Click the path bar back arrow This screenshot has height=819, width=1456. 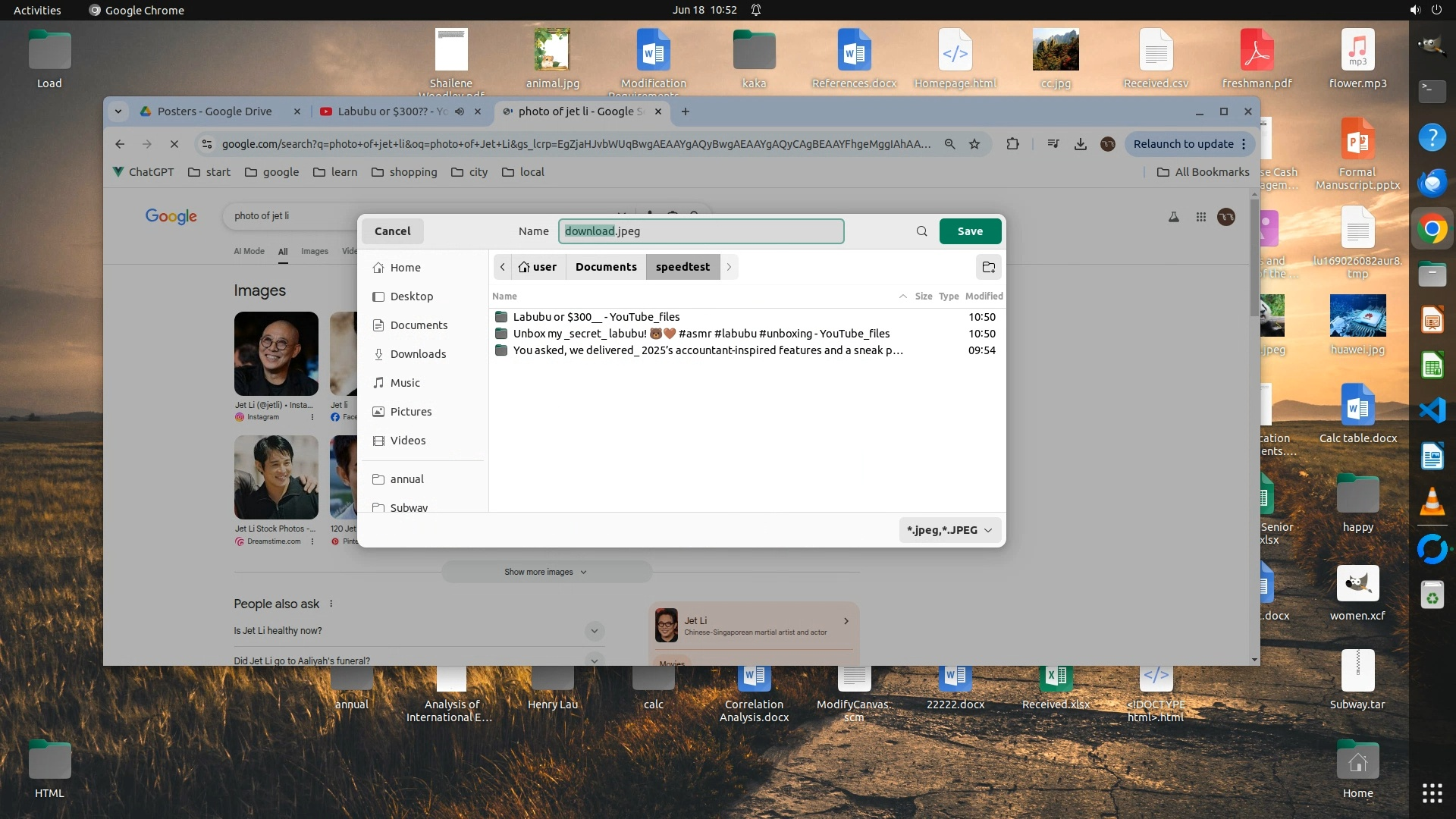coord(502,267)
